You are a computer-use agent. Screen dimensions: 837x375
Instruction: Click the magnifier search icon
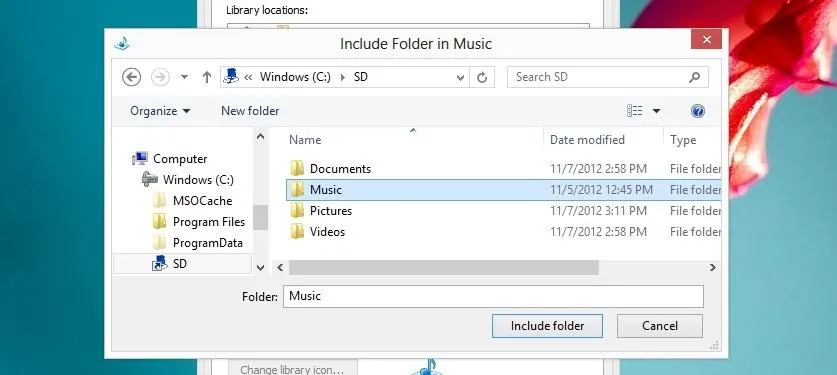tap(694, 77)
